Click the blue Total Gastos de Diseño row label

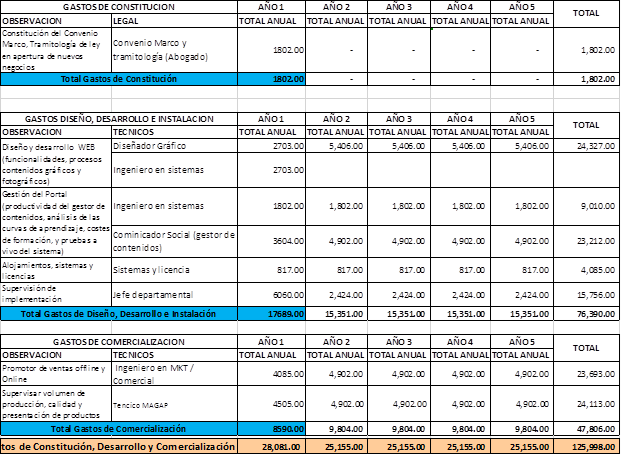(119, 314)
